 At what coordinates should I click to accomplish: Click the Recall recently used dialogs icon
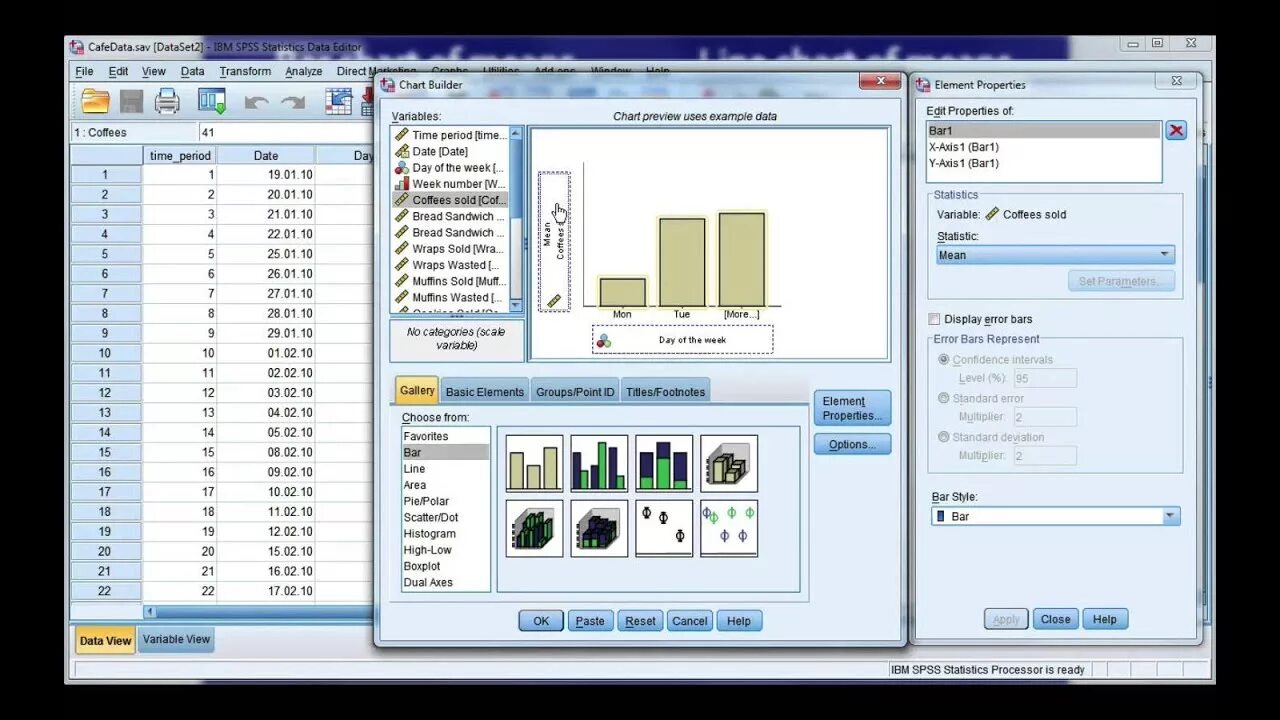pyautogui.click(x=212, y=101)
